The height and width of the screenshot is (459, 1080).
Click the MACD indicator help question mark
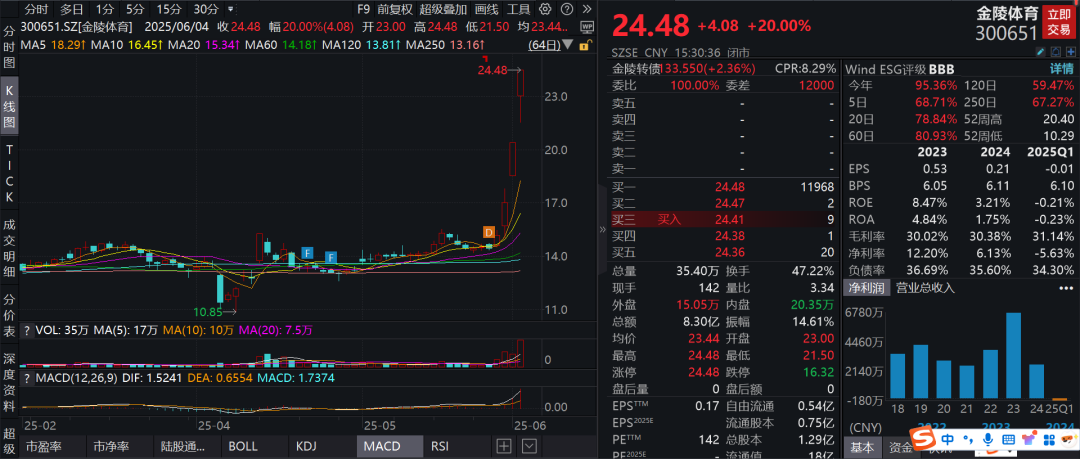27,378
